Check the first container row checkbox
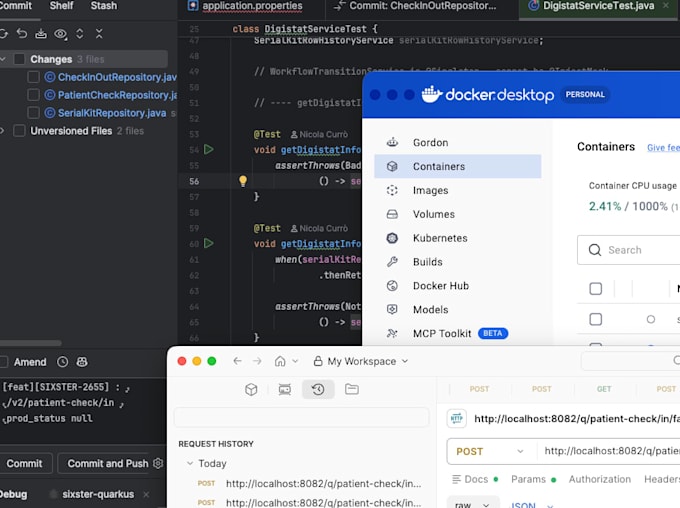The height and width of the screenshot is (508, 680). coord(595,319)
